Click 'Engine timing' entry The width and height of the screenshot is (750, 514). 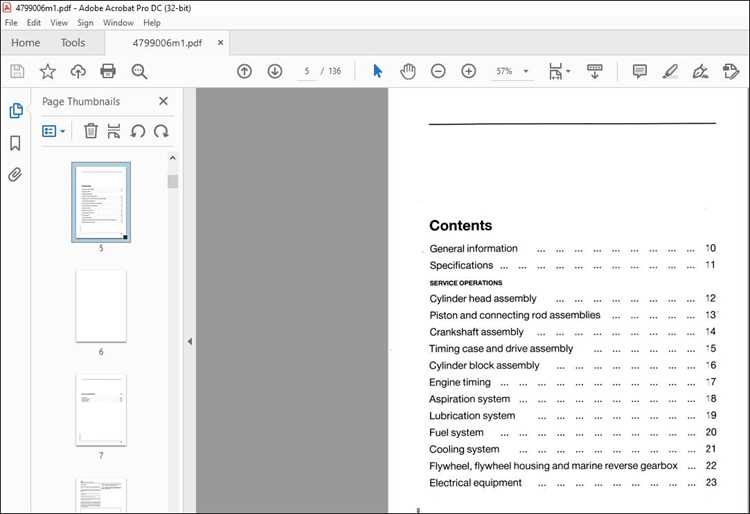[460, 382]
